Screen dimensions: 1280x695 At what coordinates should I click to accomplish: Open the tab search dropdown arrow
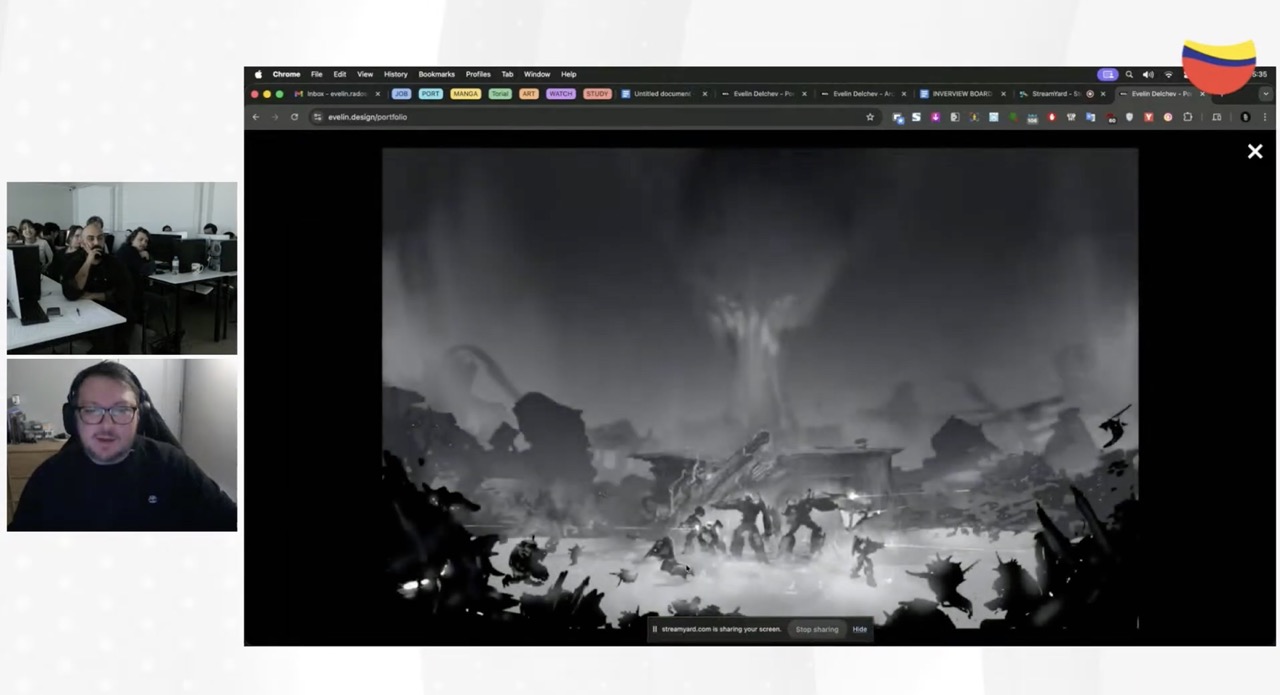pos(1265,94)
